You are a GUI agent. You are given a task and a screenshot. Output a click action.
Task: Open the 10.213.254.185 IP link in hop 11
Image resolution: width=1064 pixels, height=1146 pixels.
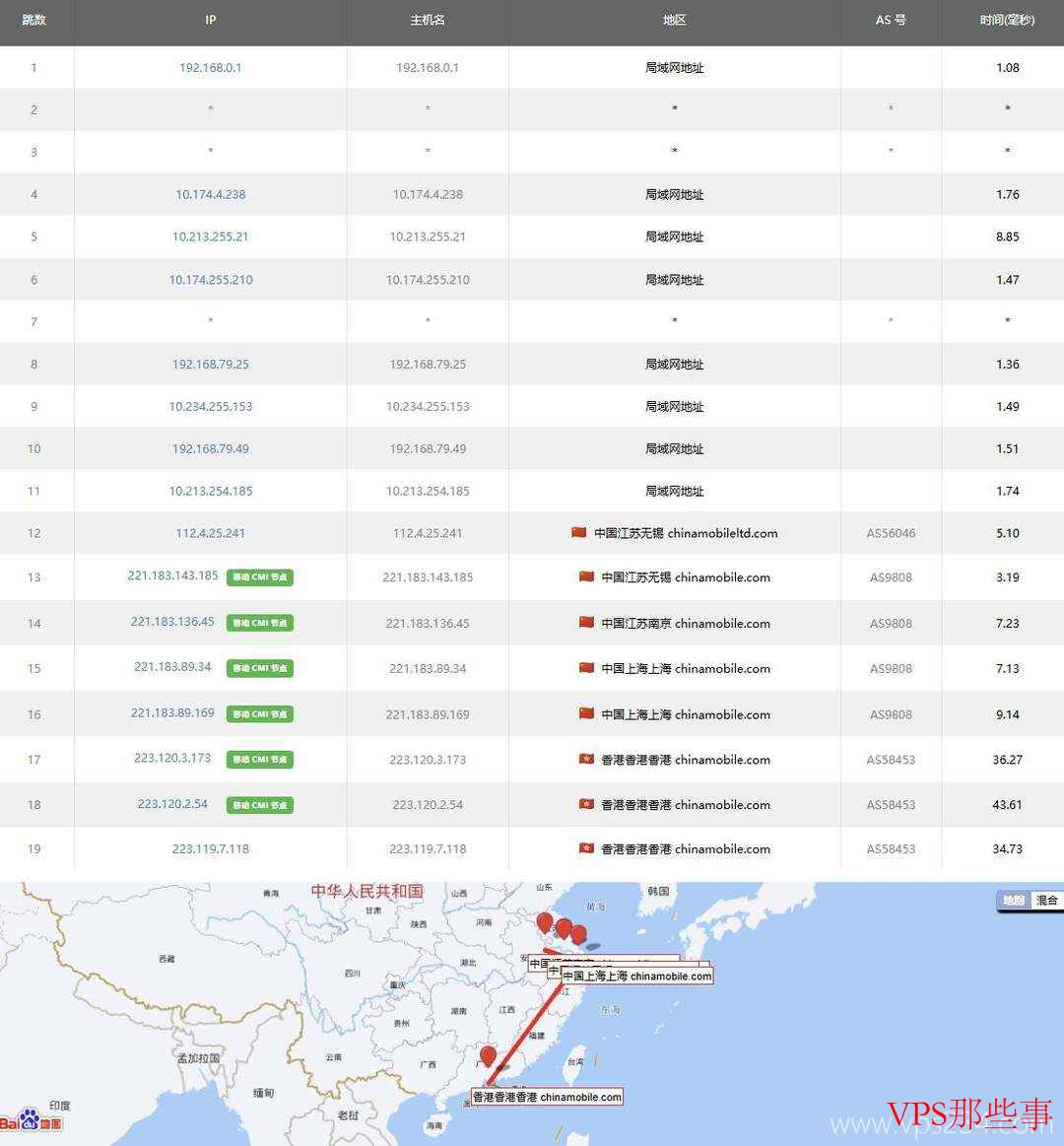click(211, 491)
